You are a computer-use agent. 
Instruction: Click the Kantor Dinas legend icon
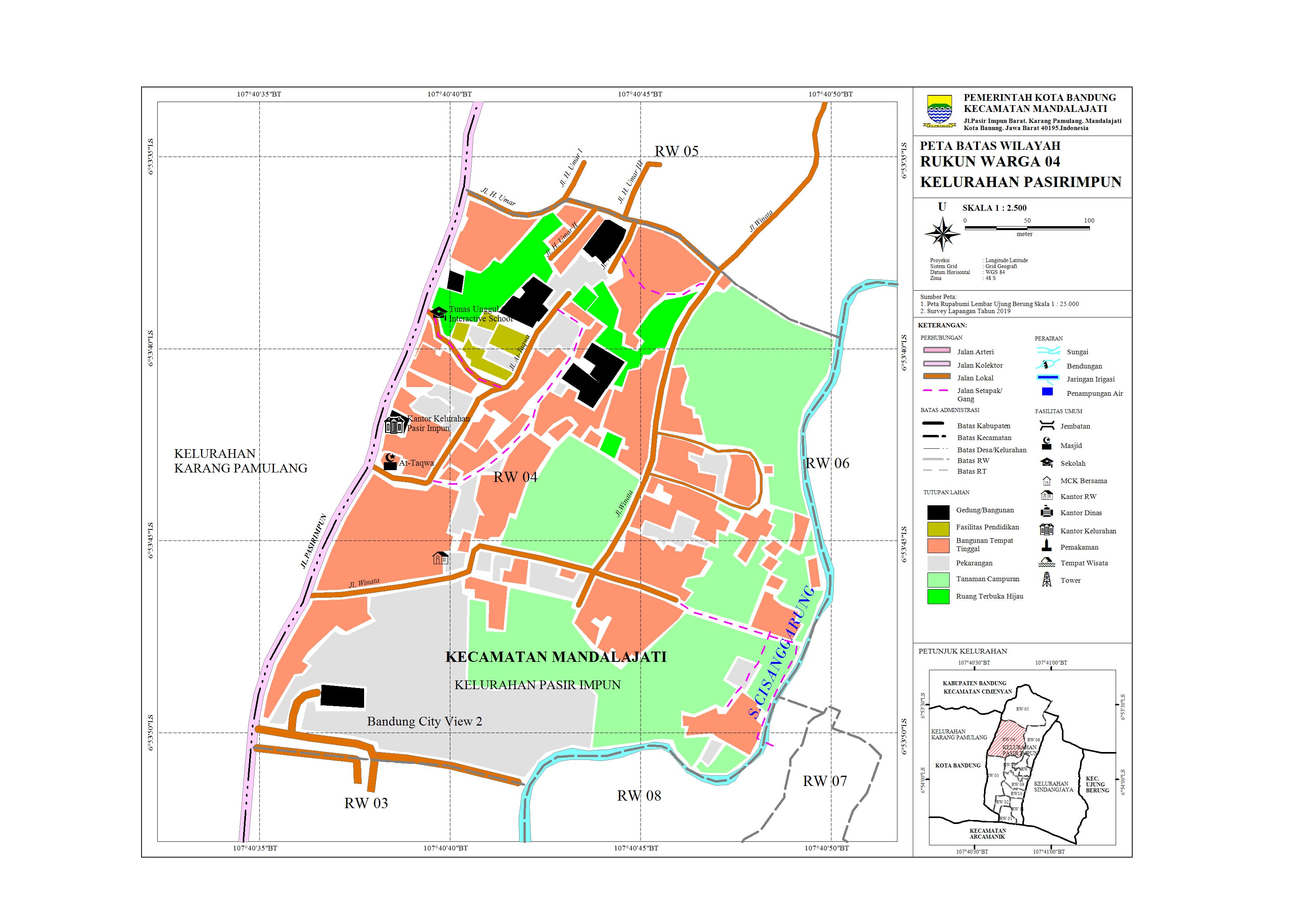click(x=1046, y=512)
